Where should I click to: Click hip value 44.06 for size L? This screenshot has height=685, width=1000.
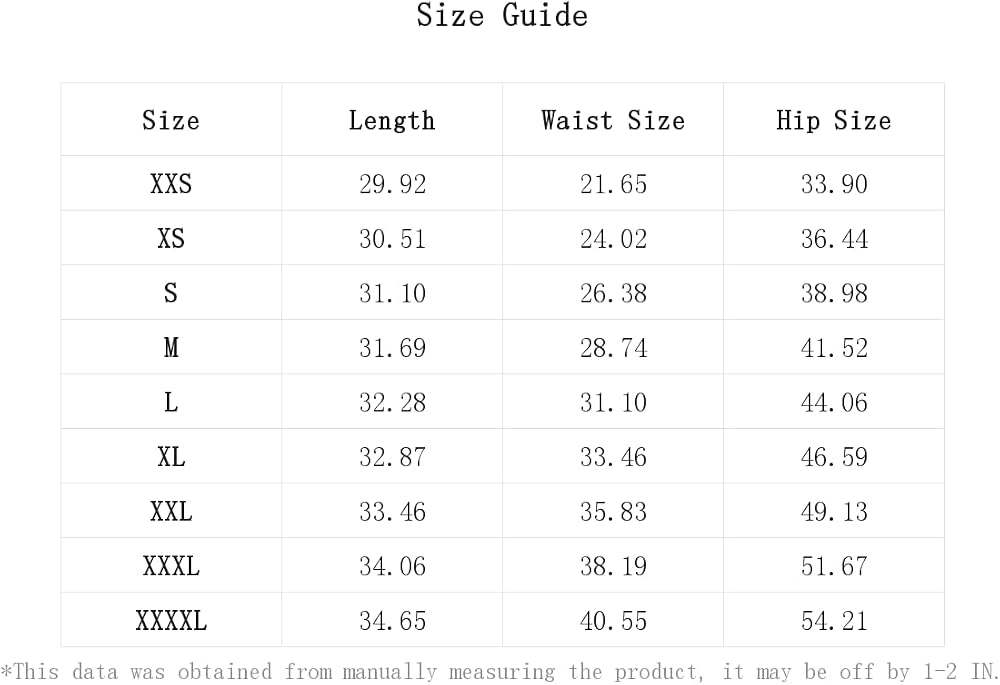(834, 402)
